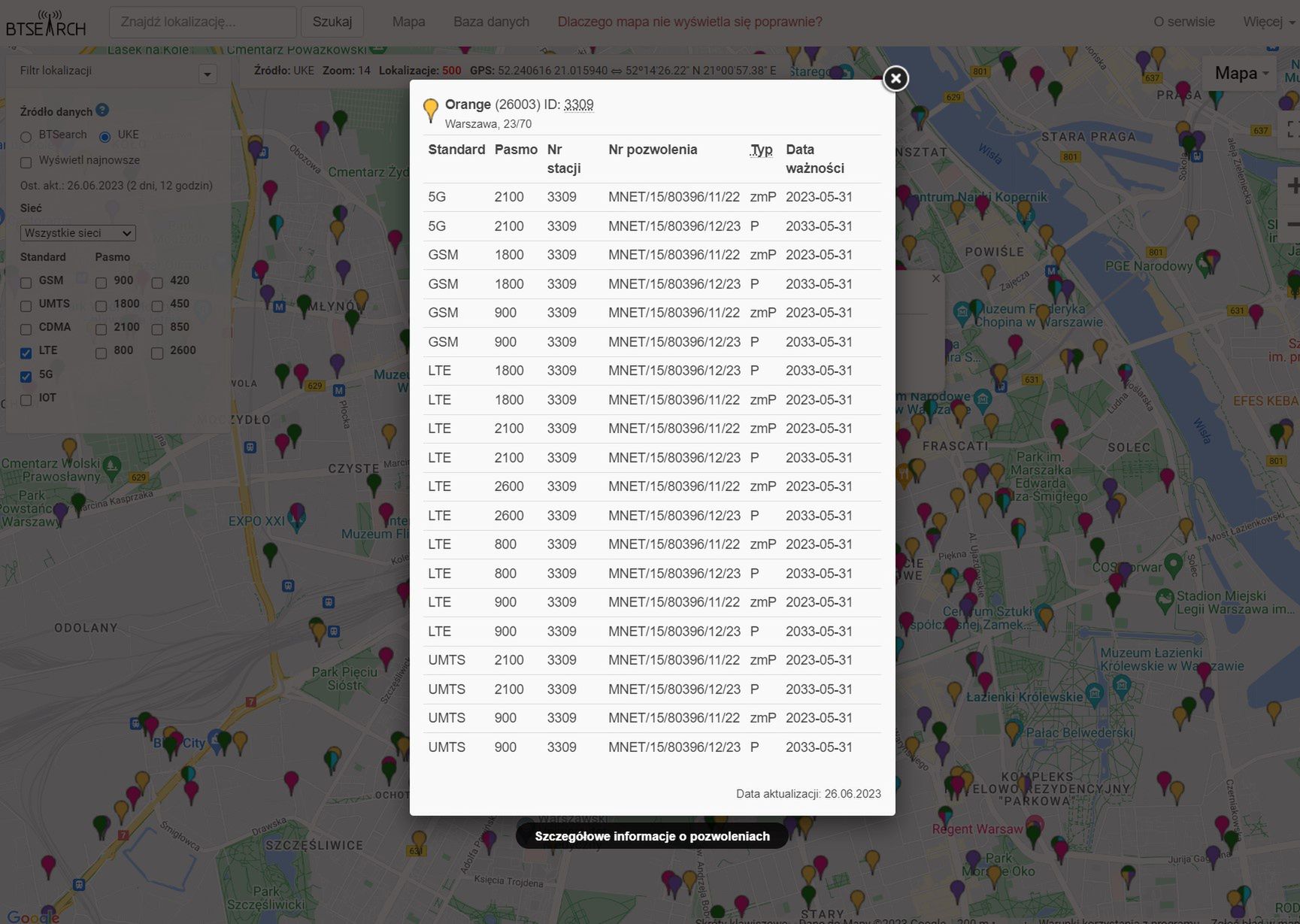The height and width of the screenshot is (924, 1300).
Task: Click the help icon beside Źródło danych
Action: pyautogui.click(x=103, y=111)
